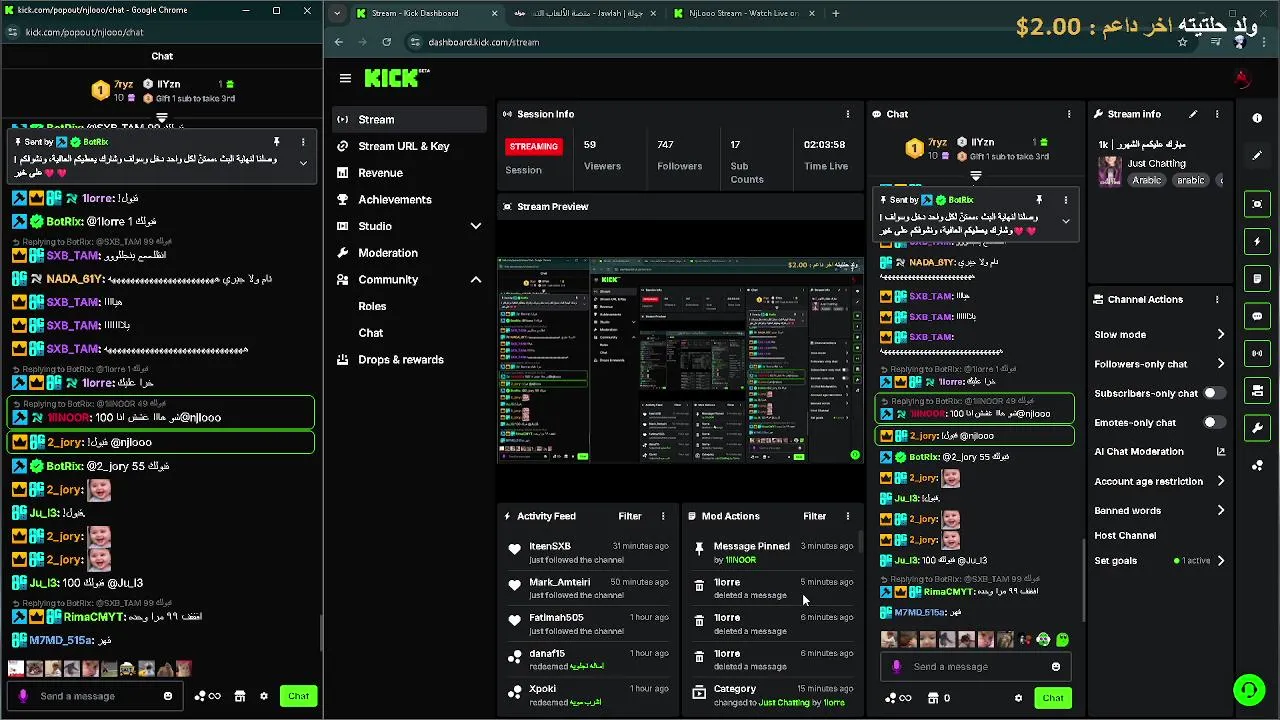
Task: Reload the dashboard browser page
Action: [386, 42]
